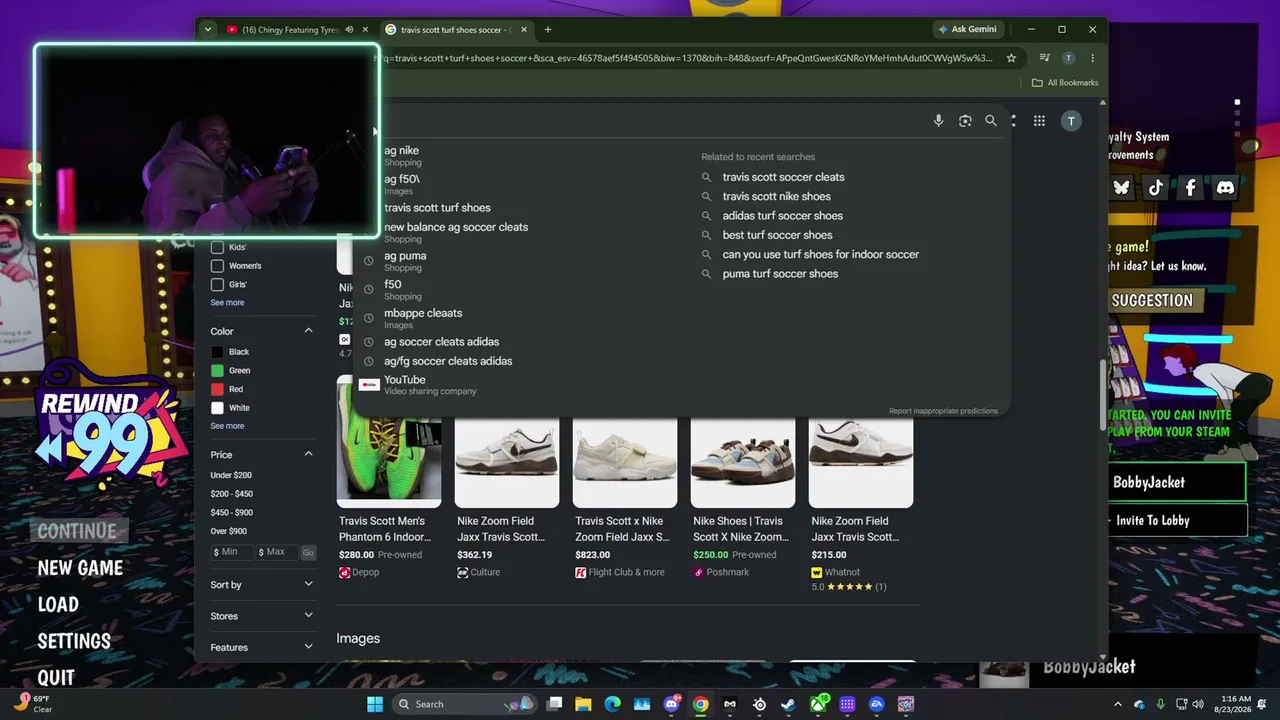1280x720 pixels.
Task: Click the price Min input field
Action: pyautogui.click(x=231, y=552)
